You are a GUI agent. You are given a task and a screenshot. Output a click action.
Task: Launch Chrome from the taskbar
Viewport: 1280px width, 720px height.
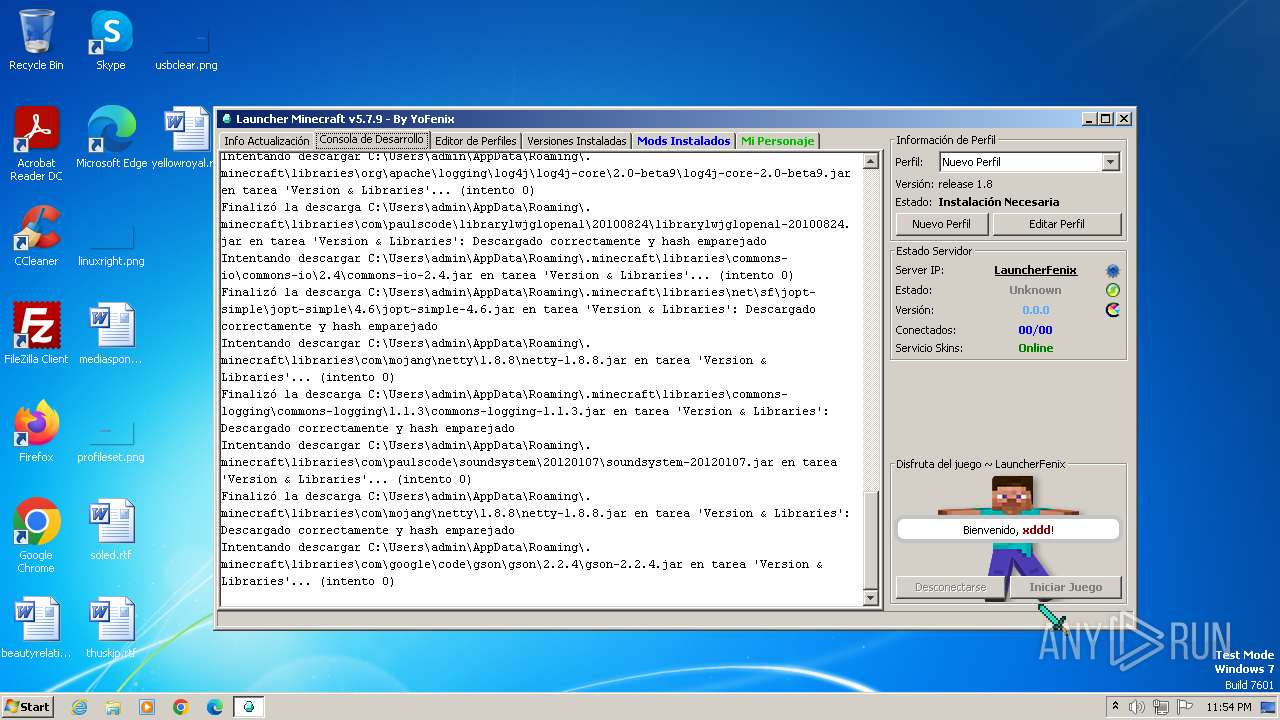coord(181,707)
